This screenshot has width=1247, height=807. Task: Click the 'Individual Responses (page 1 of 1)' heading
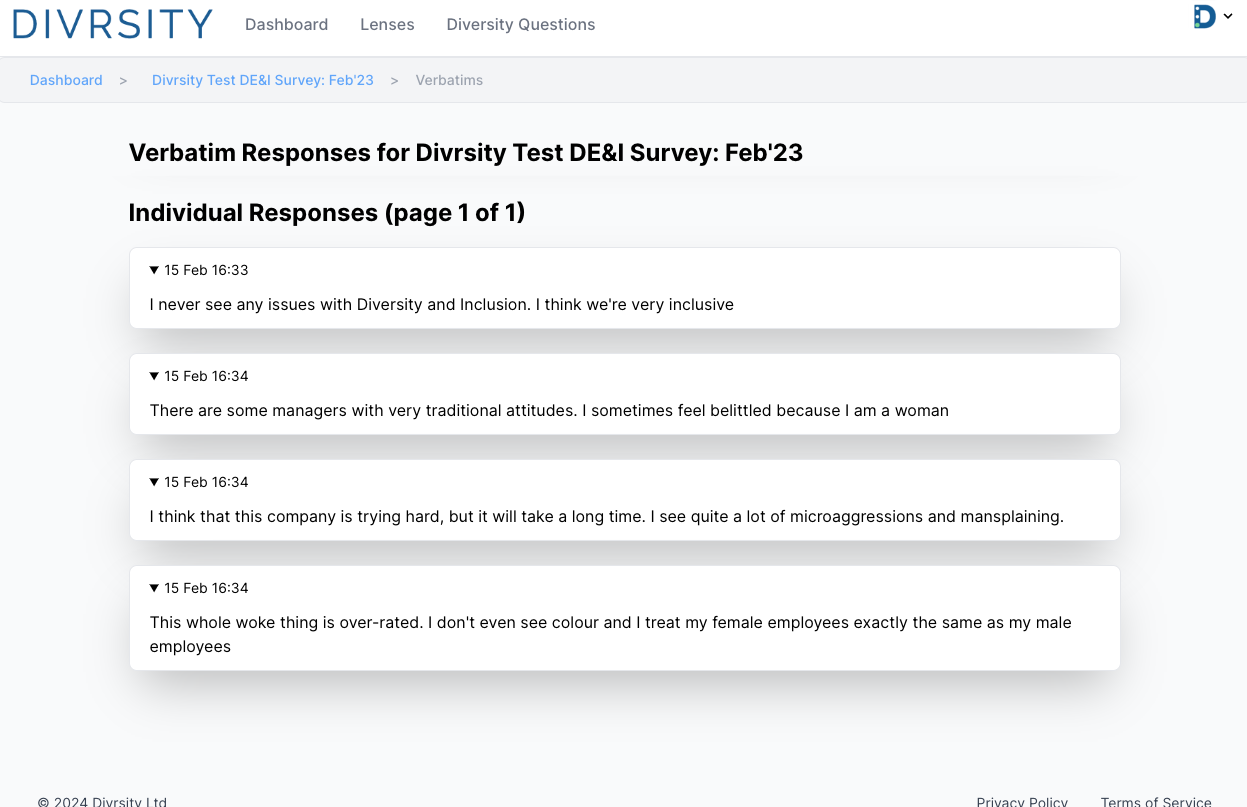tap(327, 213)
